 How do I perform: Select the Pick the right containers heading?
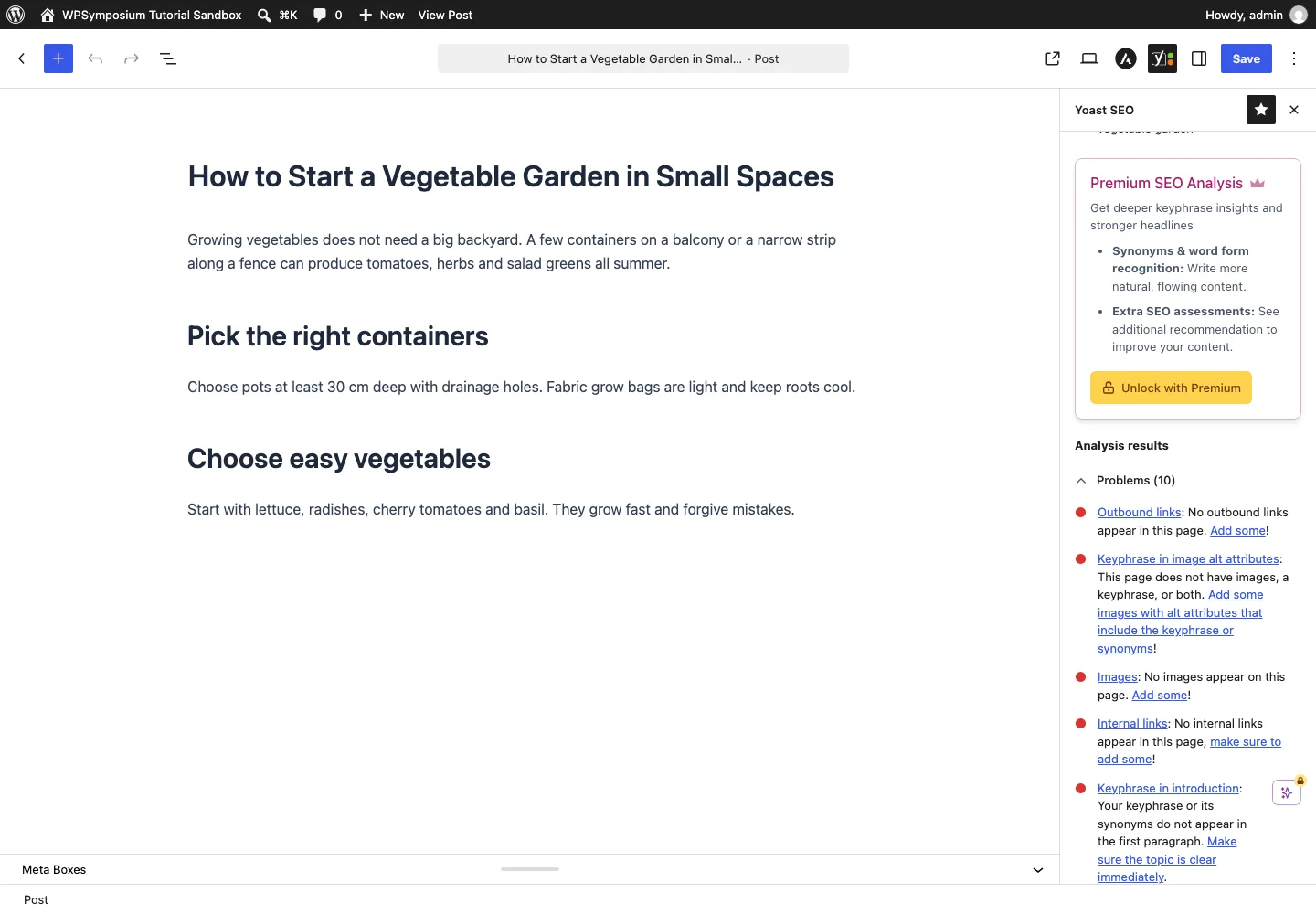point(338,336)
